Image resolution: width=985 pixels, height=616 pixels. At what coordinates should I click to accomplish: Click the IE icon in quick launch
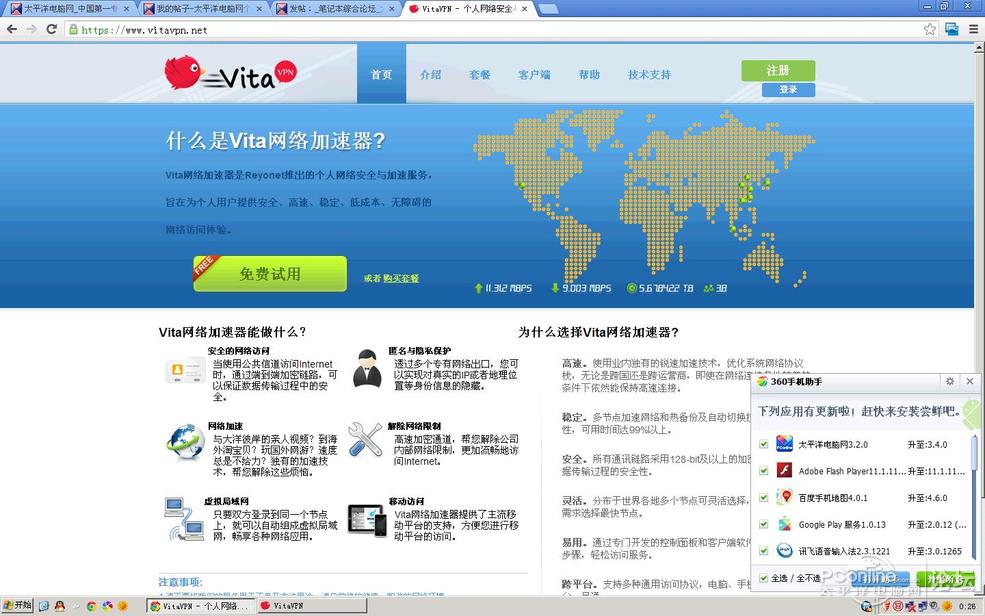point(44,606)
